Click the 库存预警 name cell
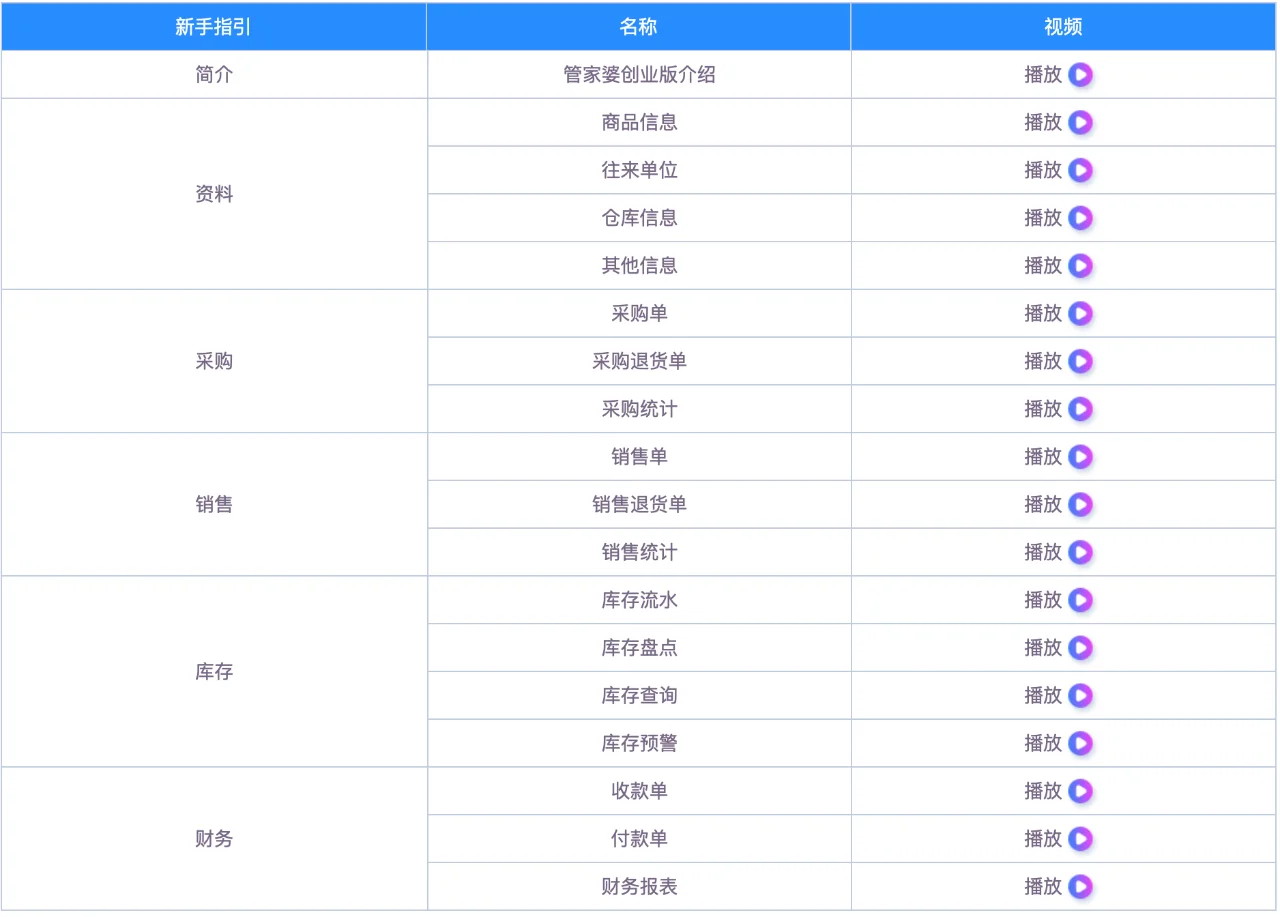 pyautogui.click(x=639, y=743)
